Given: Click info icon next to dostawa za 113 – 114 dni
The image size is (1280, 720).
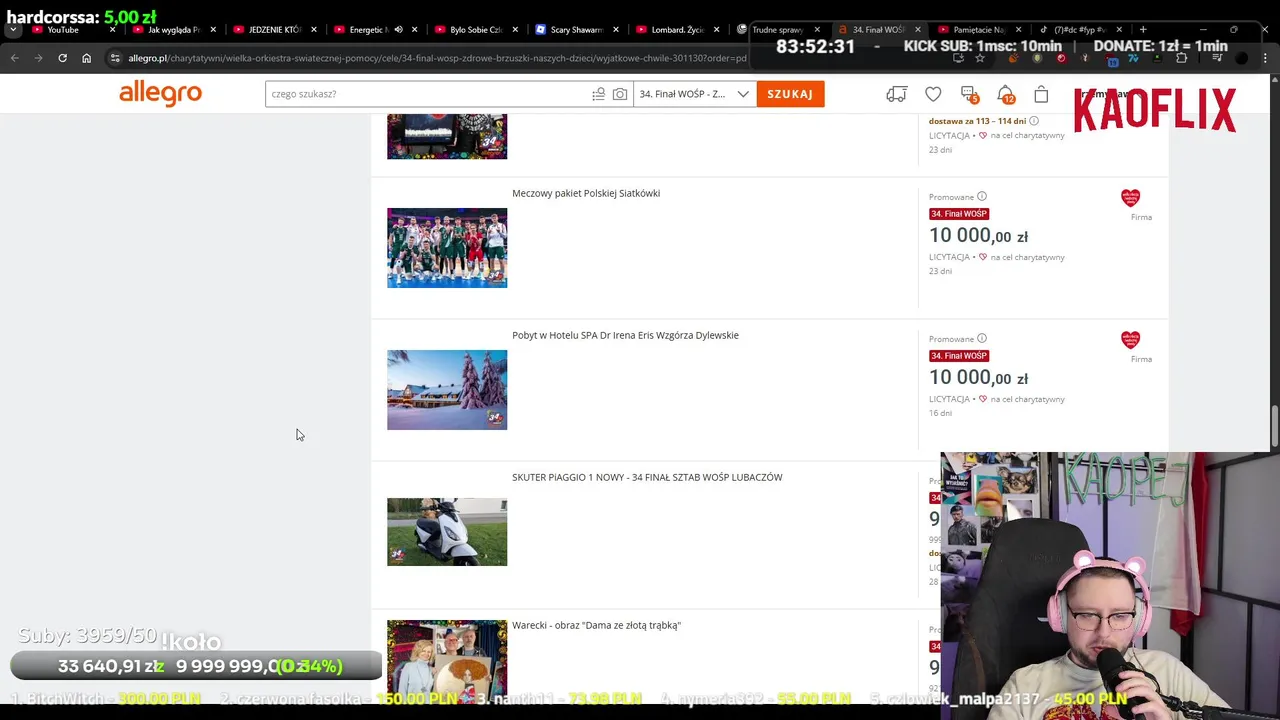Looking at the screenshot, I should point(1034,121).
